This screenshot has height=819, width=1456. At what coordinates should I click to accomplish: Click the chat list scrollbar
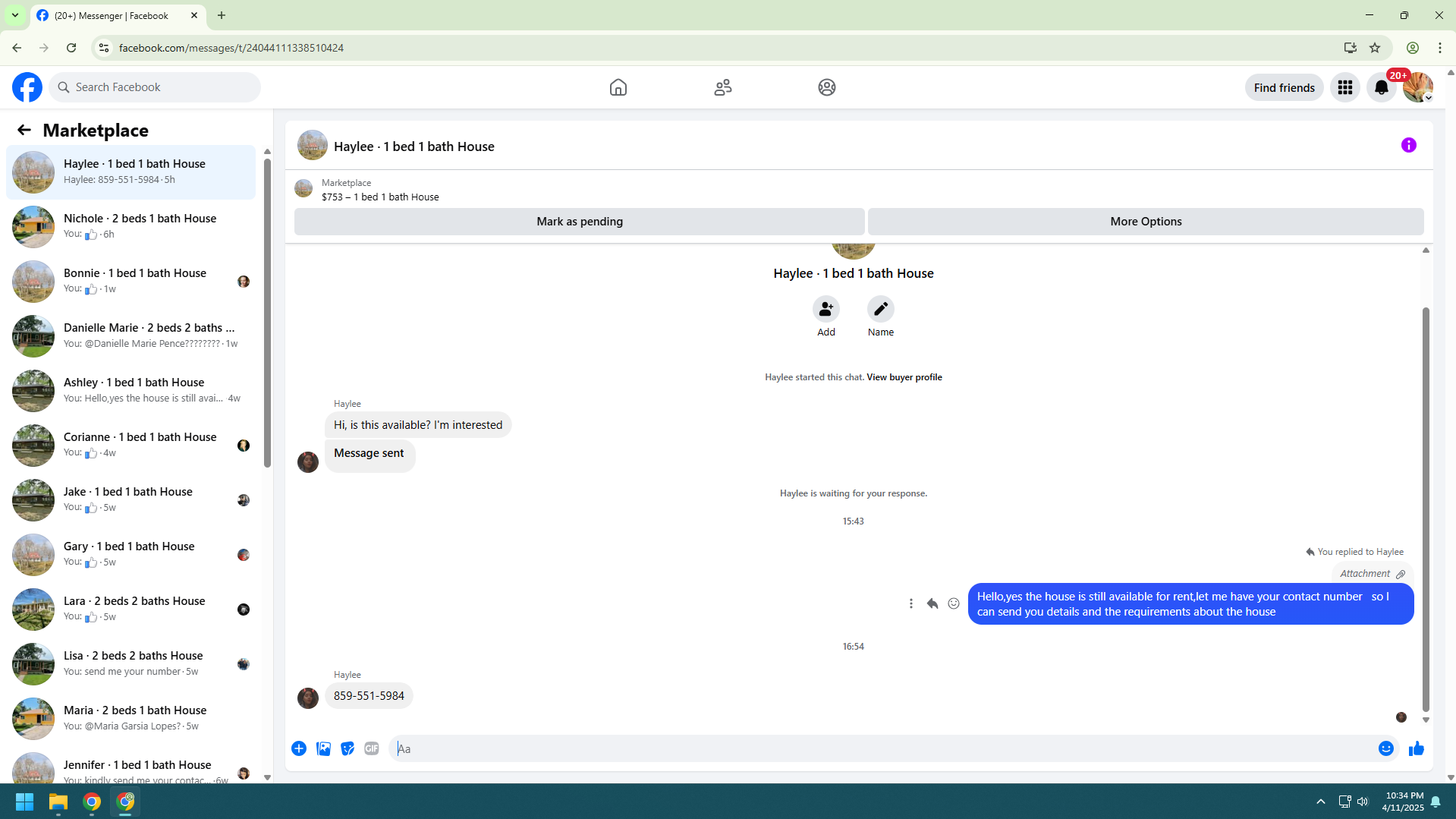coord(267,311)
